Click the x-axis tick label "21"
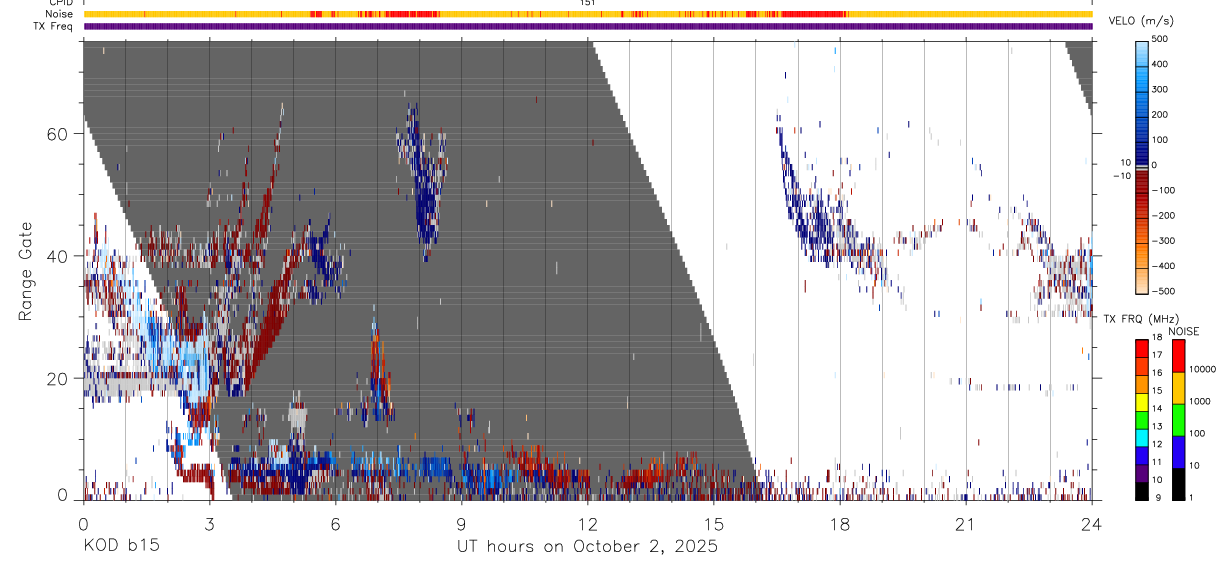Image resolution: width=1228 pixels, height=567 pixels. pyautogui.click(x=966, y=523)
